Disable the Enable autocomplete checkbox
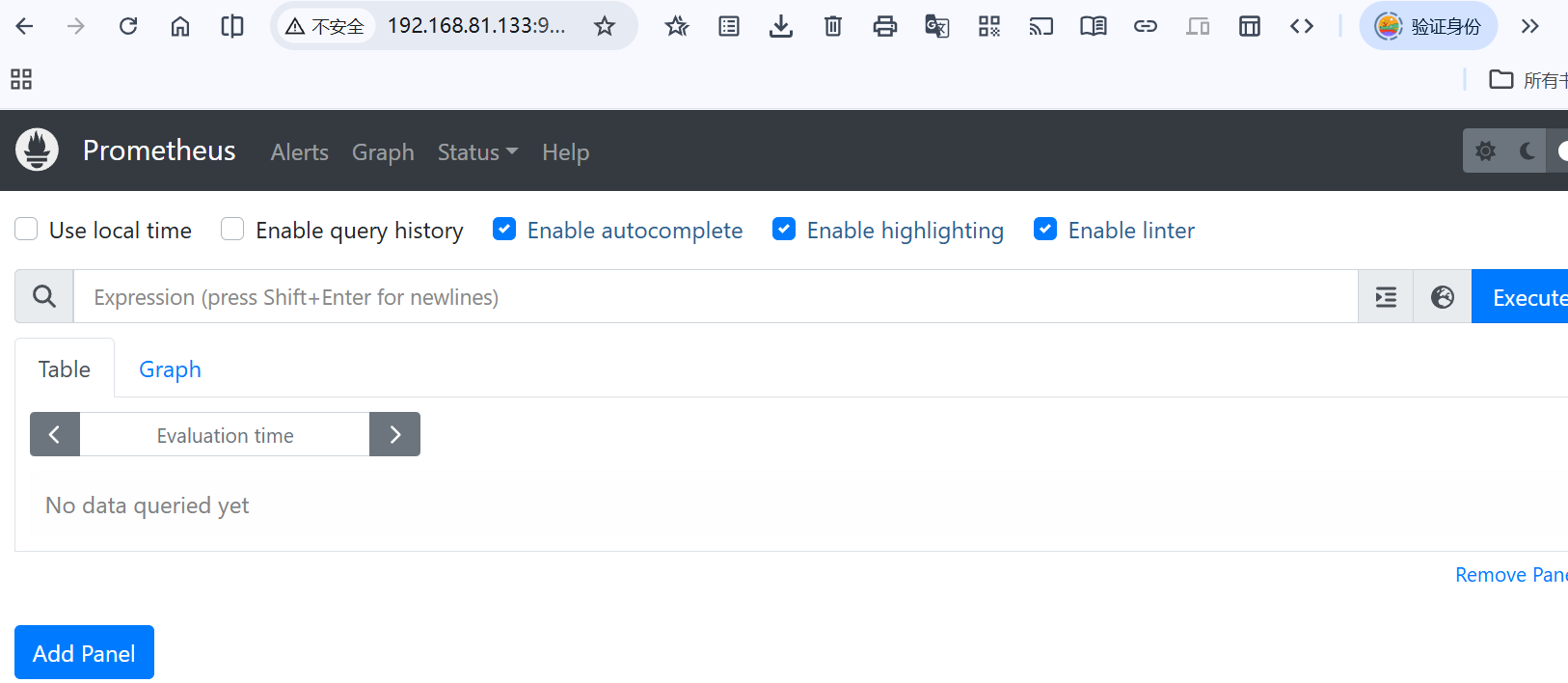The width and height of the screenshot is (1568, 683). (504, 229)
